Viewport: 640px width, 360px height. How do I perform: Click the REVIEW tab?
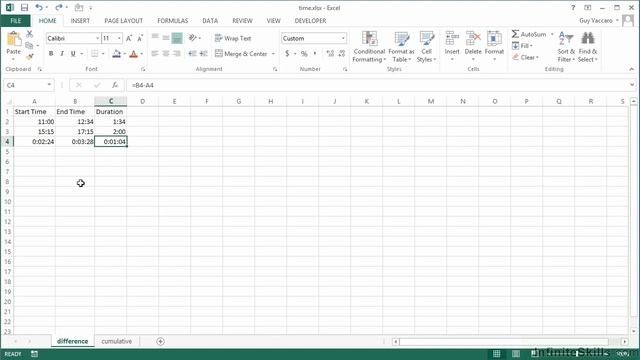242,20
